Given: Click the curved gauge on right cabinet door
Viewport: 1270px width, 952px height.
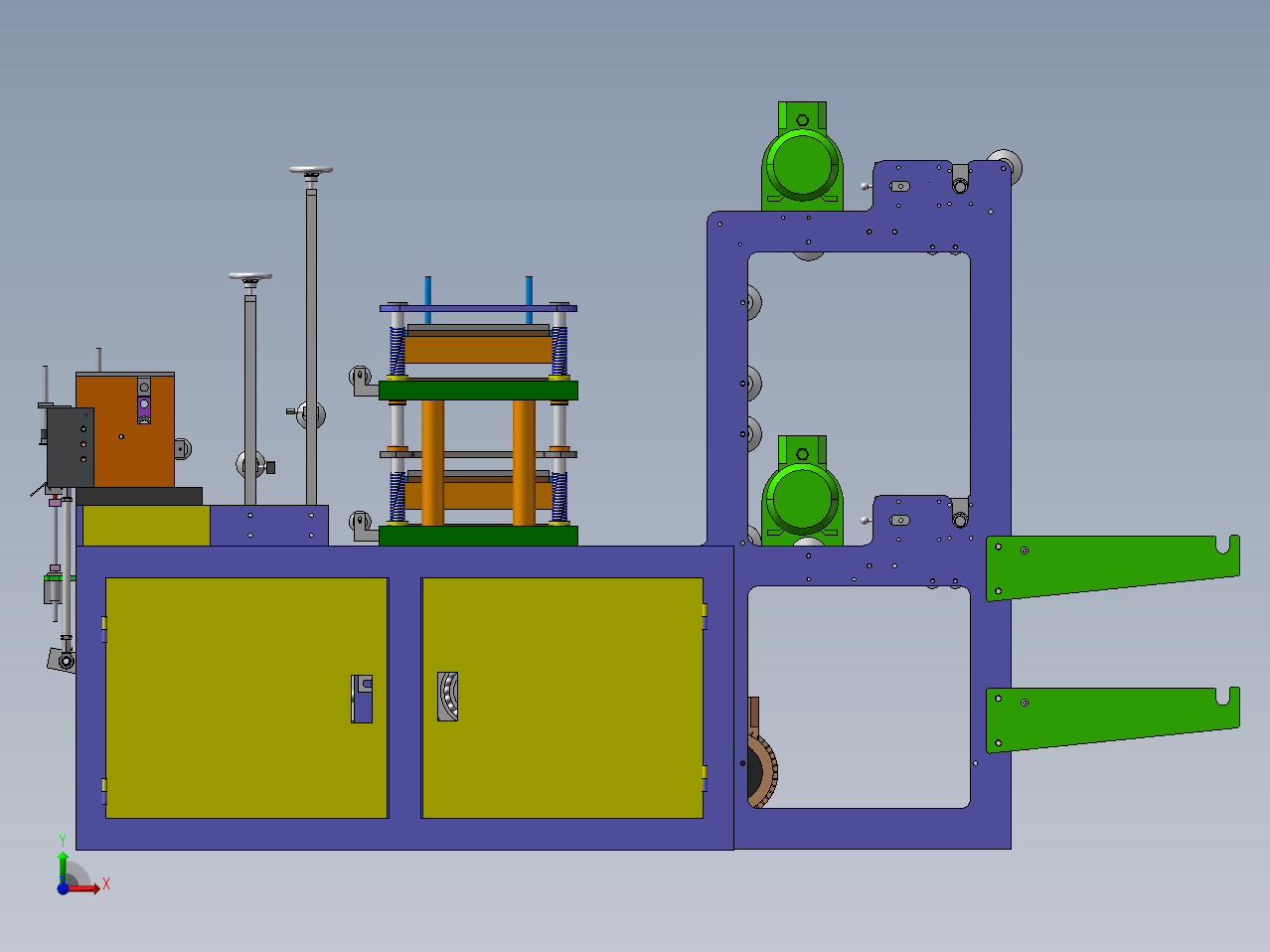Looking at the screenshot, I should 448,696.
